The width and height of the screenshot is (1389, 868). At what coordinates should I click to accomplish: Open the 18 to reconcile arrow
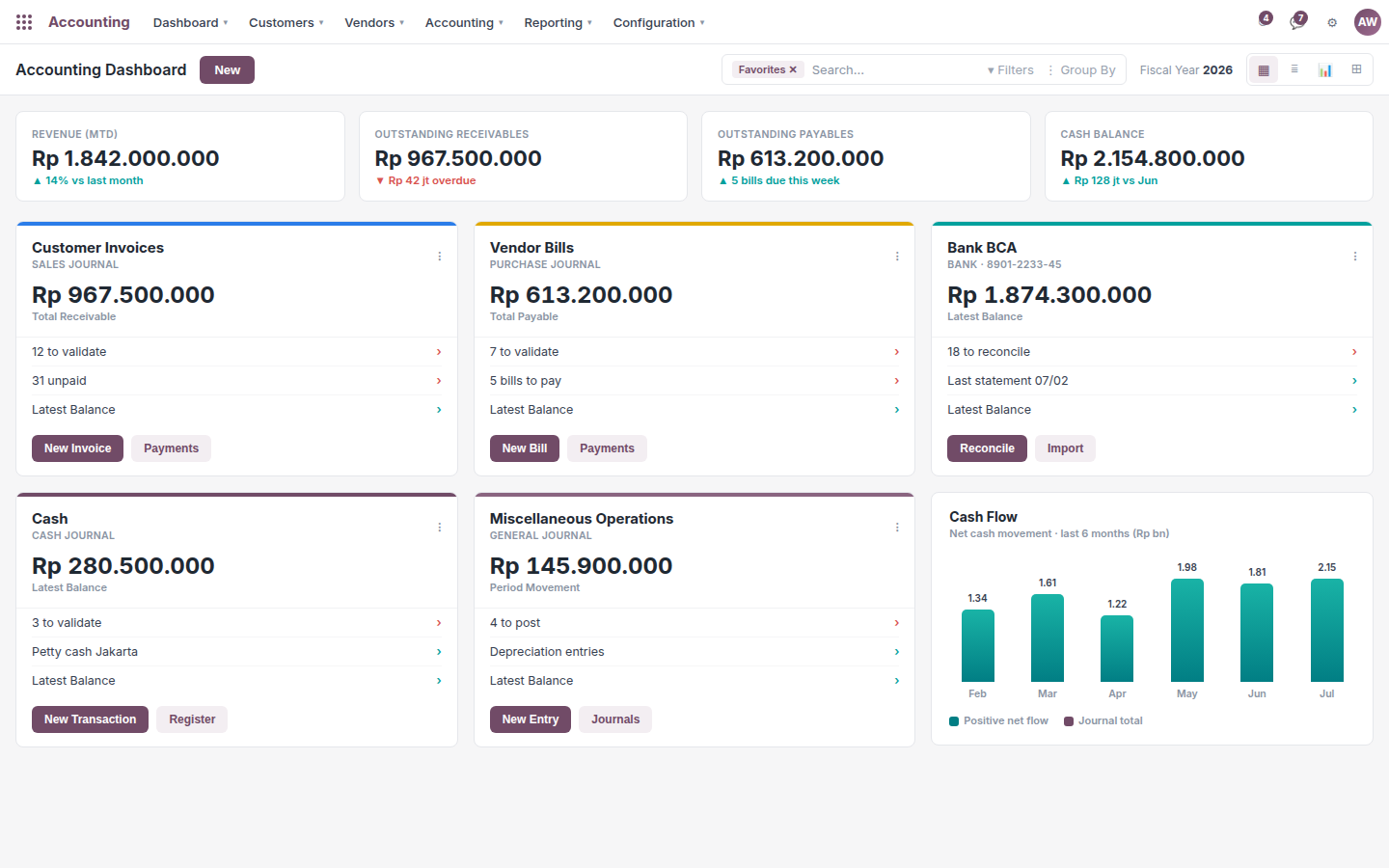pyautogui.click(x=1354, y=352)
